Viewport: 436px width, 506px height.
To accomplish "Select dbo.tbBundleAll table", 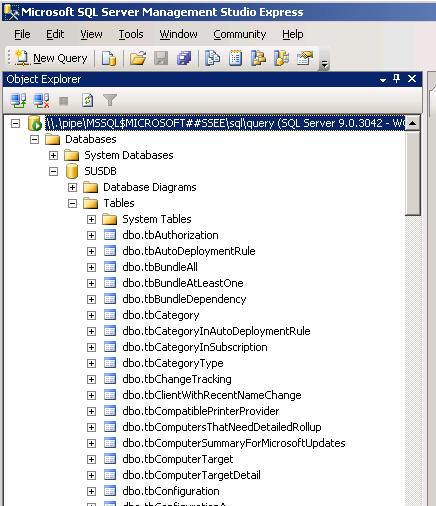I will pyautogui.click(x=160, y=267).
